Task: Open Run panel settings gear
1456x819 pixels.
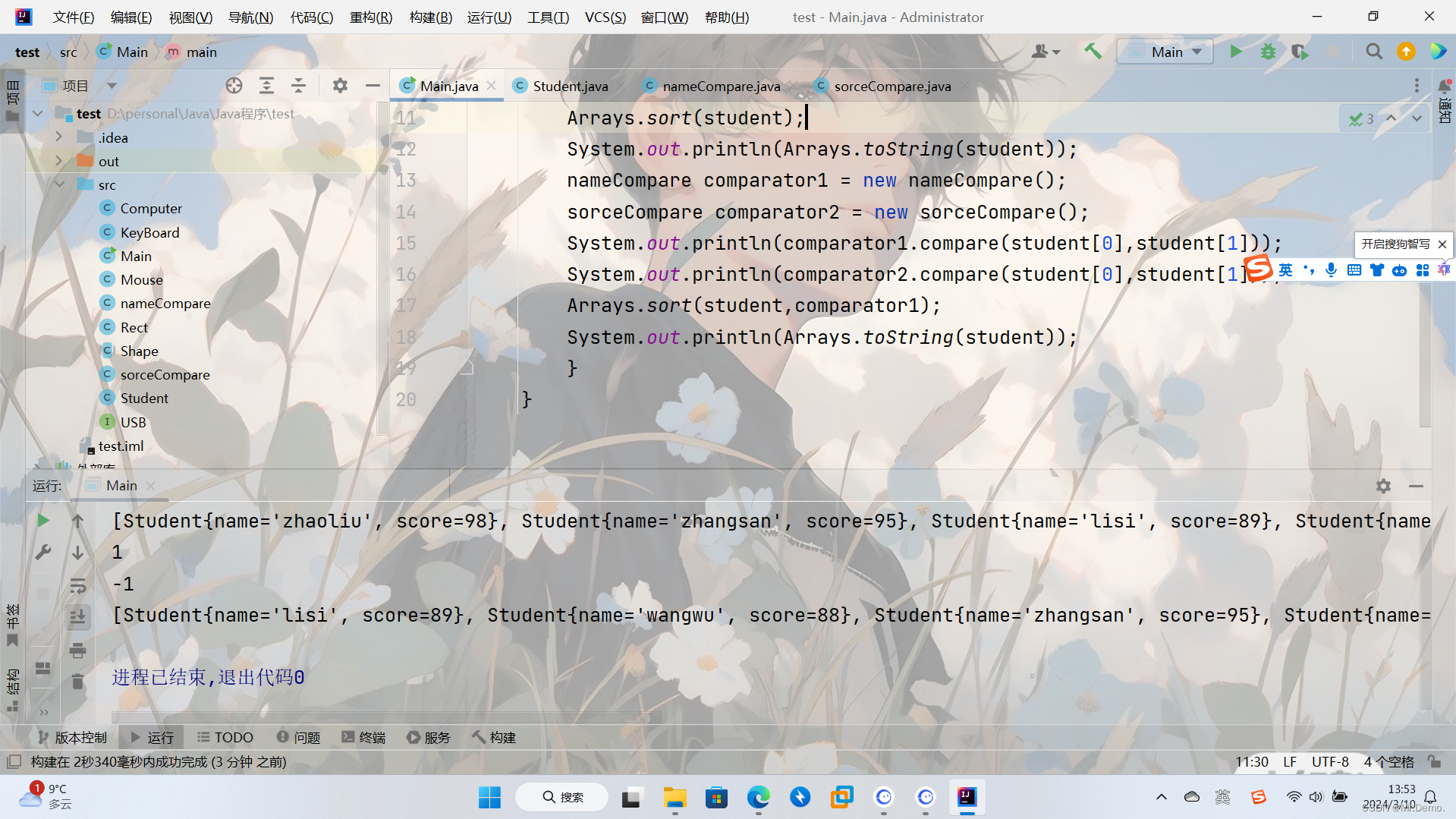Action: (x=1383, y=486)
